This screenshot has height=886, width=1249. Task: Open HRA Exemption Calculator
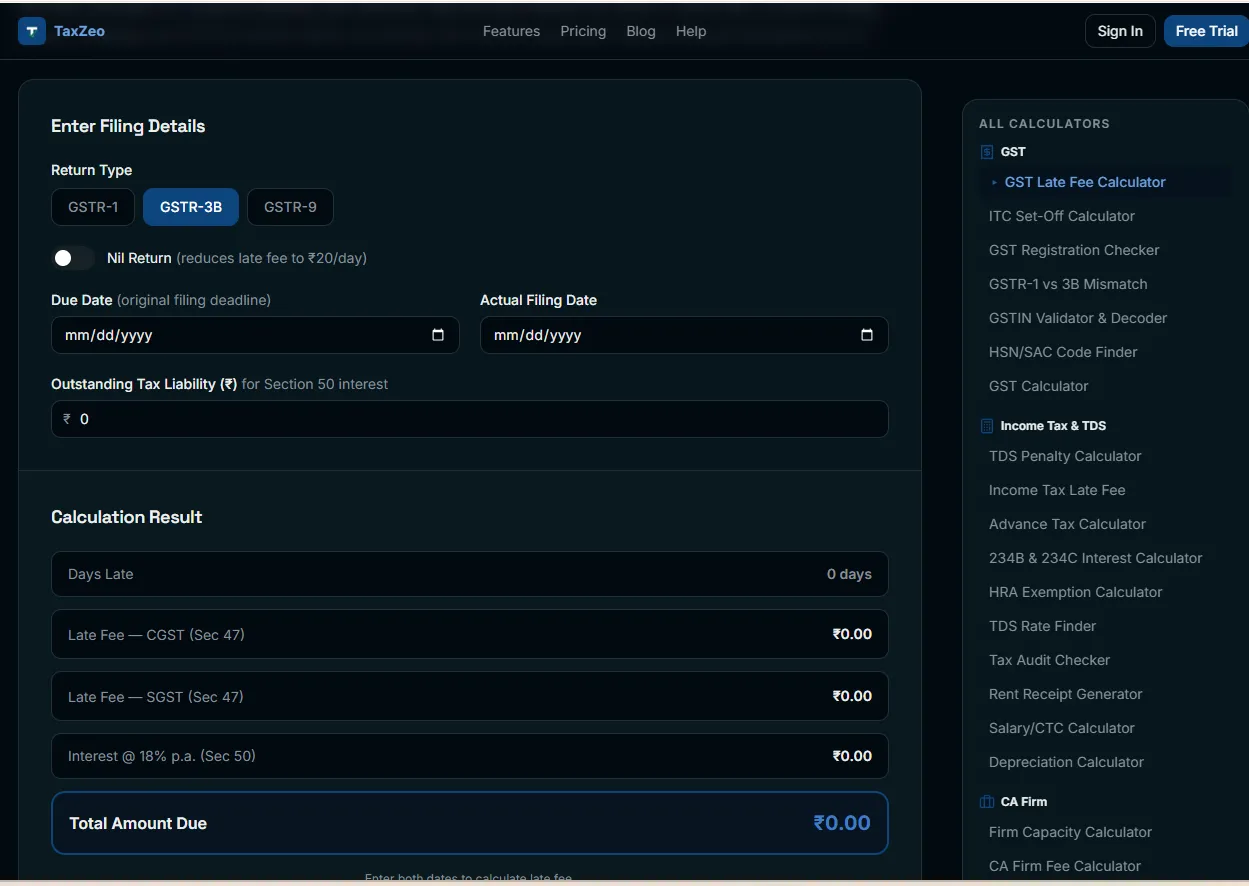(1075, 592)
